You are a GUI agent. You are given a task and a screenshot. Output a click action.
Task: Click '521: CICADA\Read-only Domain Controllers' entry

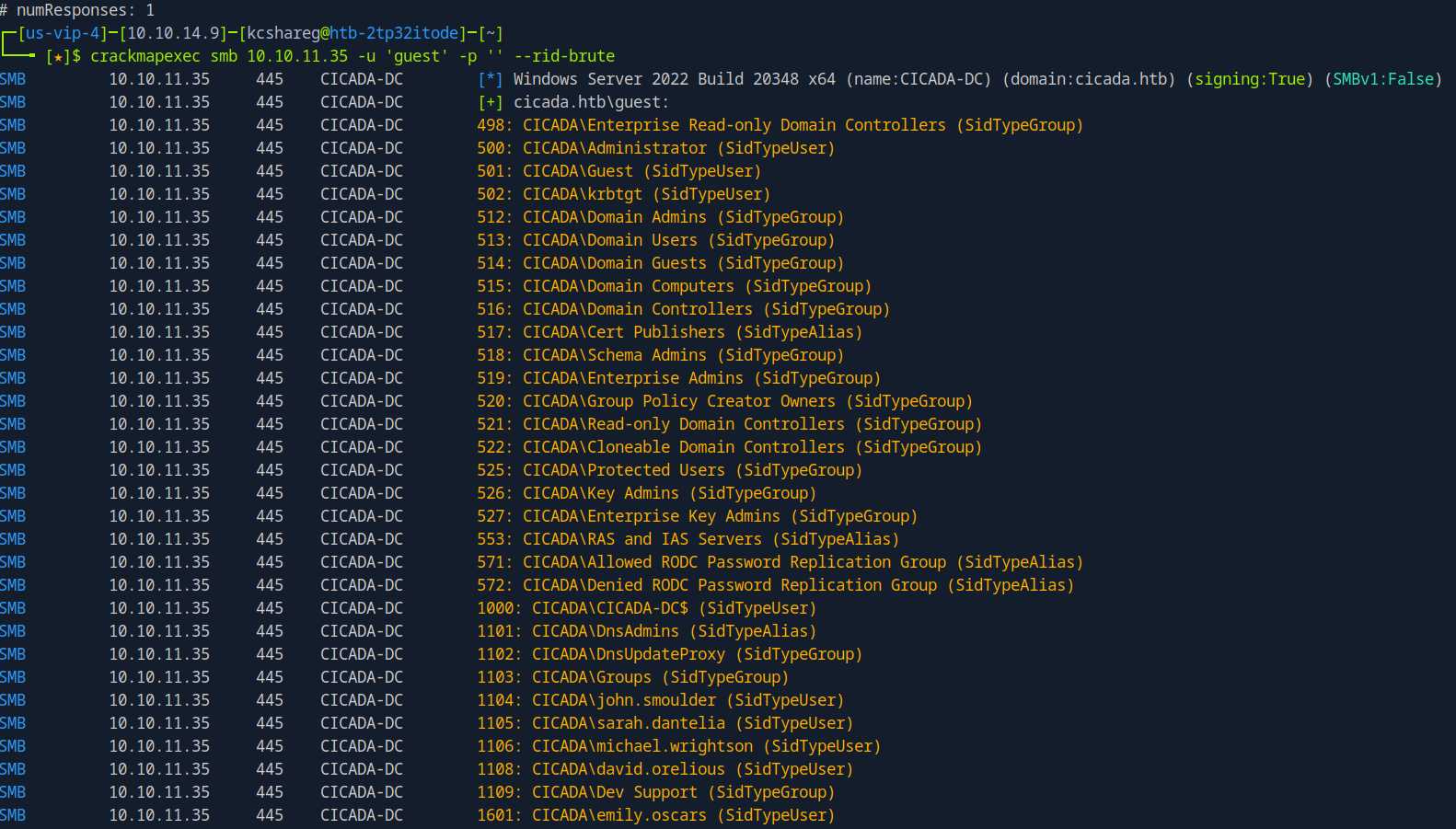(730, 424)
